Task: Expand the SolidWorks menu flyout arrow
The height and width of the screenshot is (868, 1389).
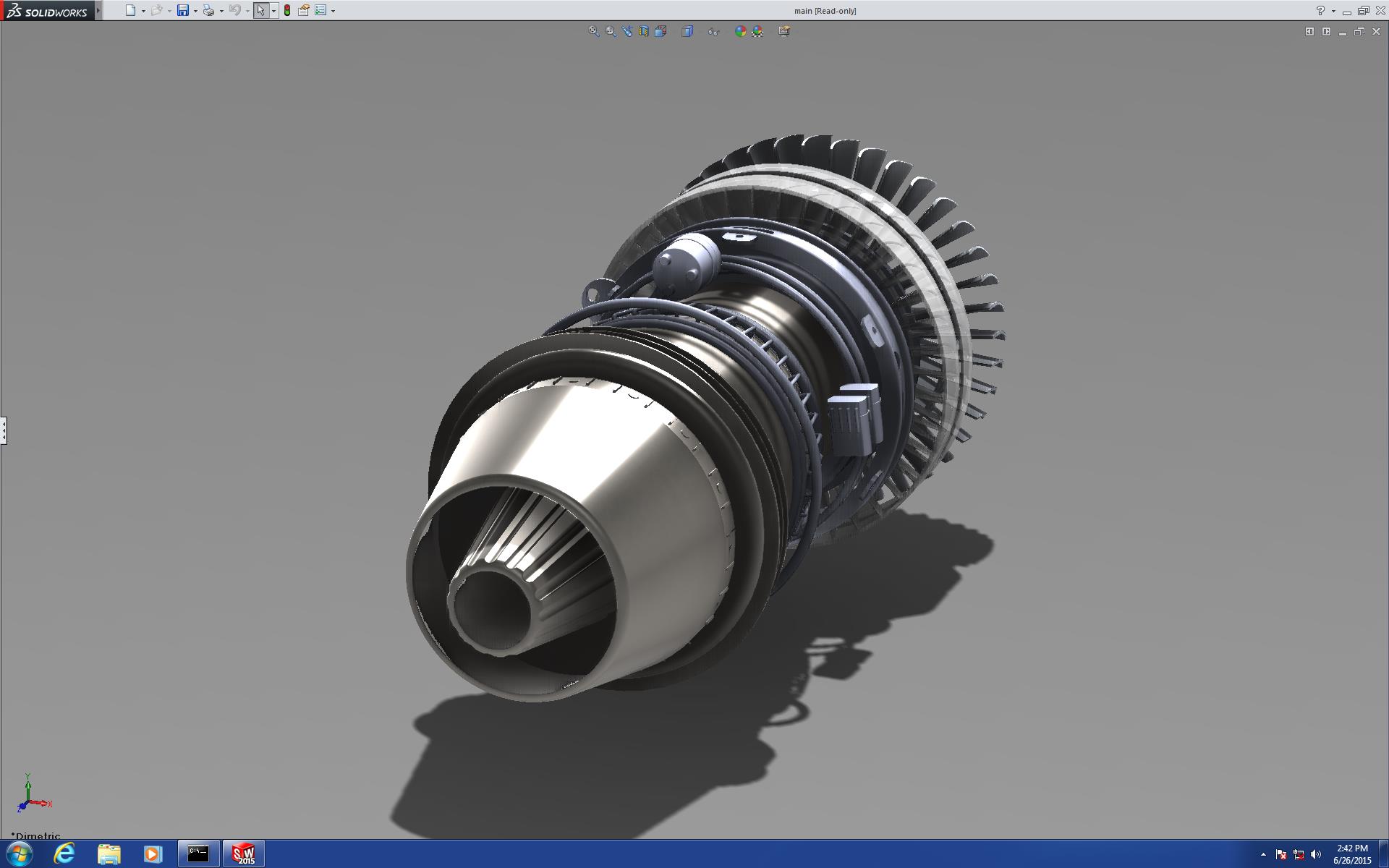Action: [99, 10]
